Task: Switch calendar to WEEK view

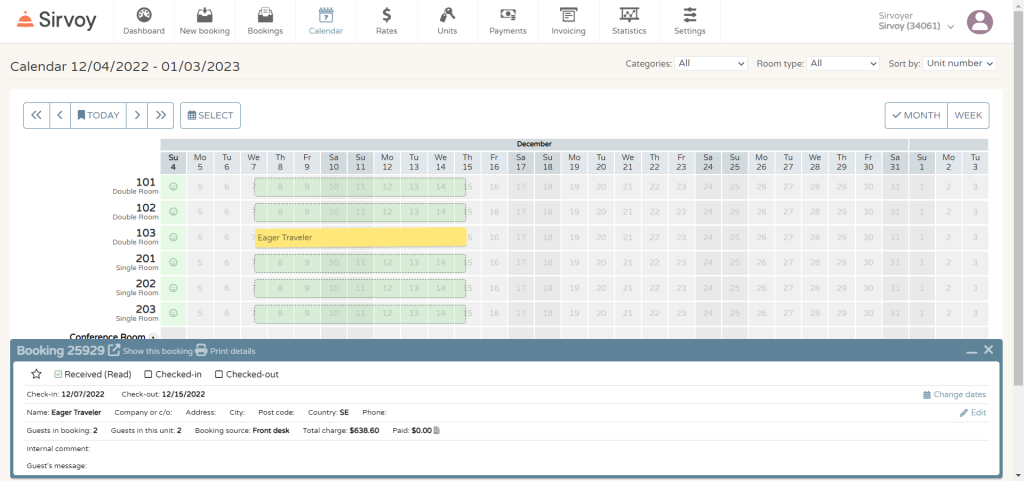Action: point(968,115)
